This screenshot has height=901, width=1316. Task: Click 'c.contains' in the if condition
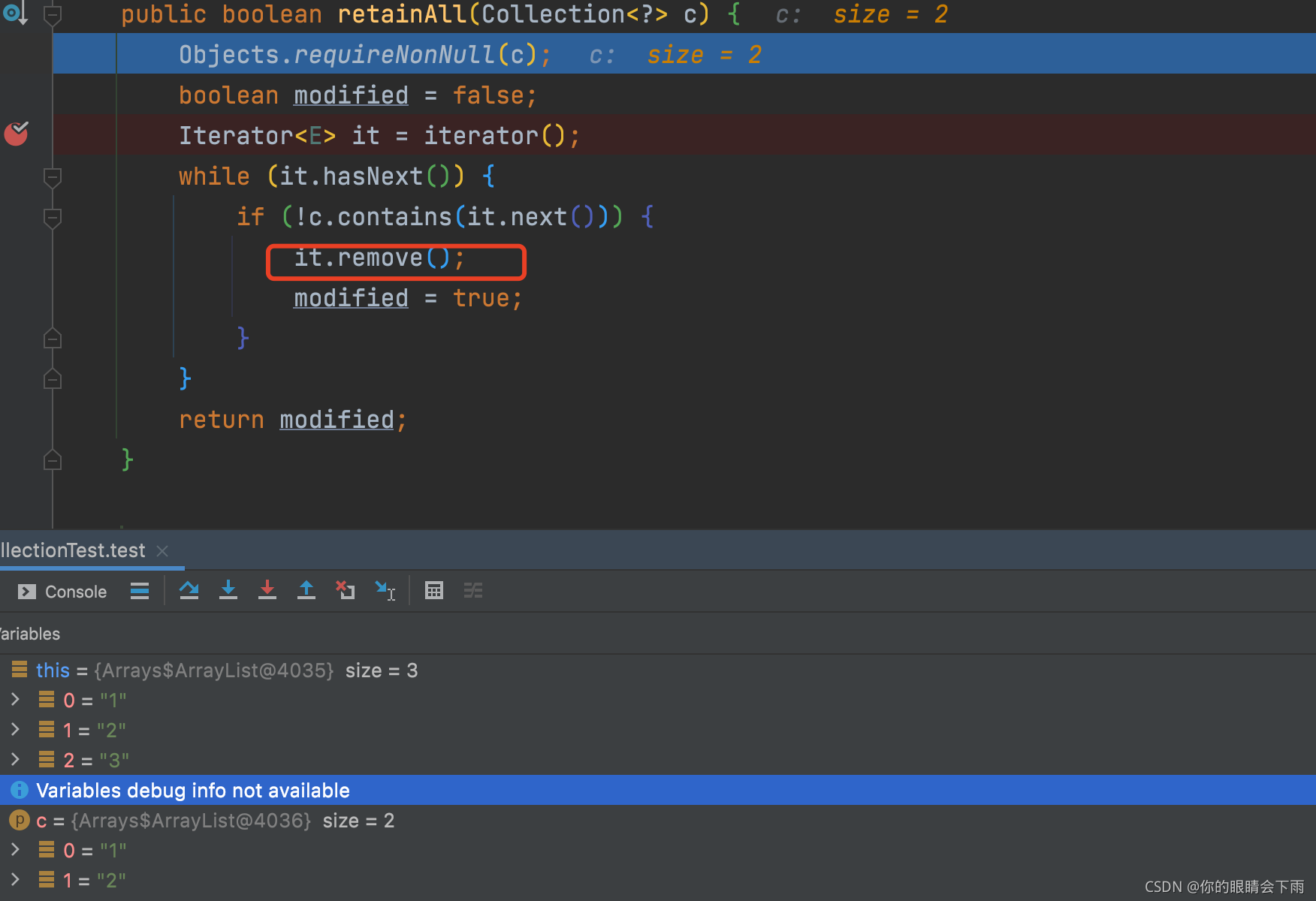click(x=379, y=216)
